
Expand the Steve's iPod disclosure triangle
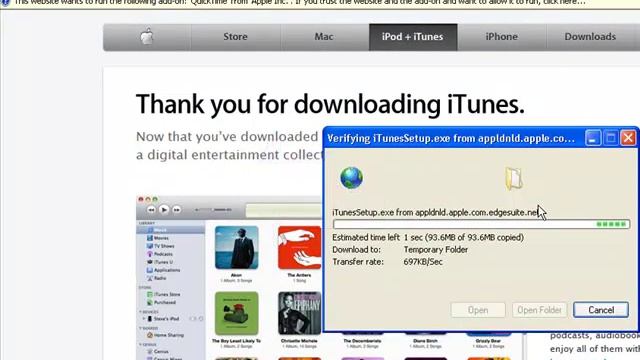click(143, 319)
